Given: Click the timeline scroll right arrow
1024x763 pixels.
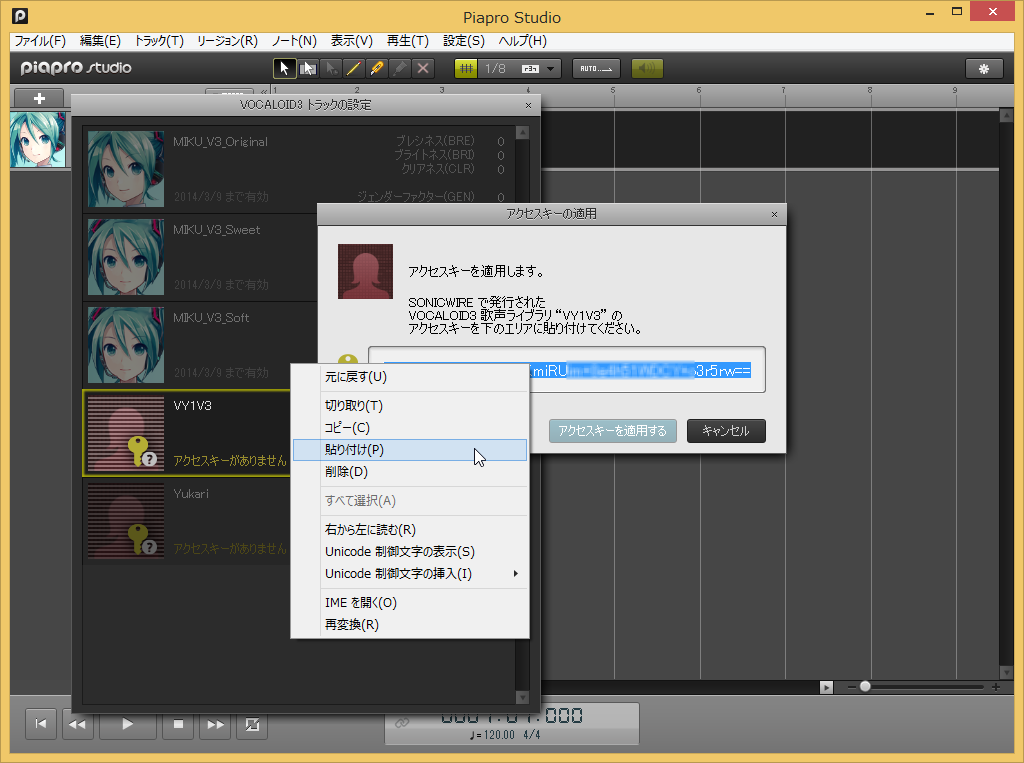Looking at the screenshot, I should pos(826,687).
